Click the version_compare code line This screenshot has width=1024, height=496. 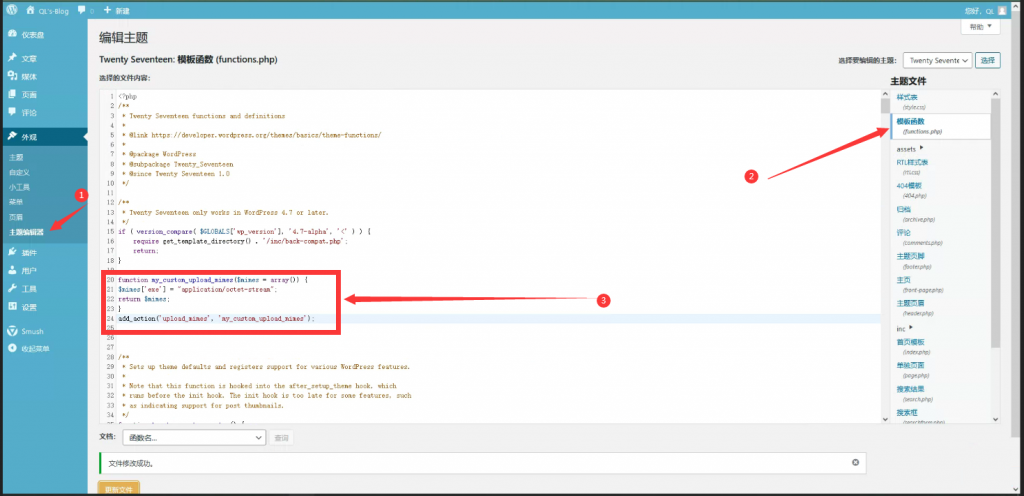coord(245,231)
